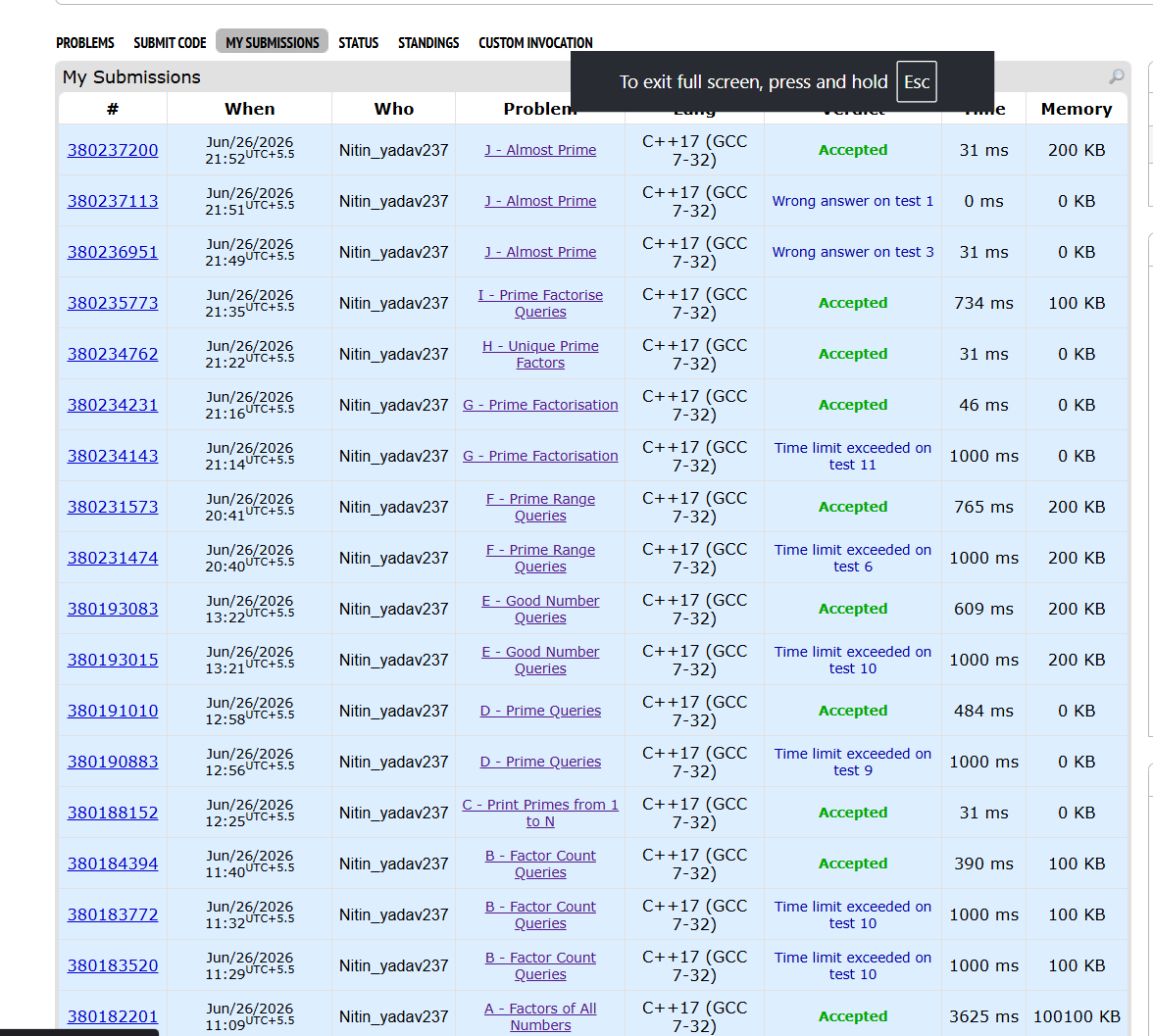The width and height of the screenshot is (1153, 1036).
Task: Open problem C - Print Primes from 1 to N
Action: 540,813
